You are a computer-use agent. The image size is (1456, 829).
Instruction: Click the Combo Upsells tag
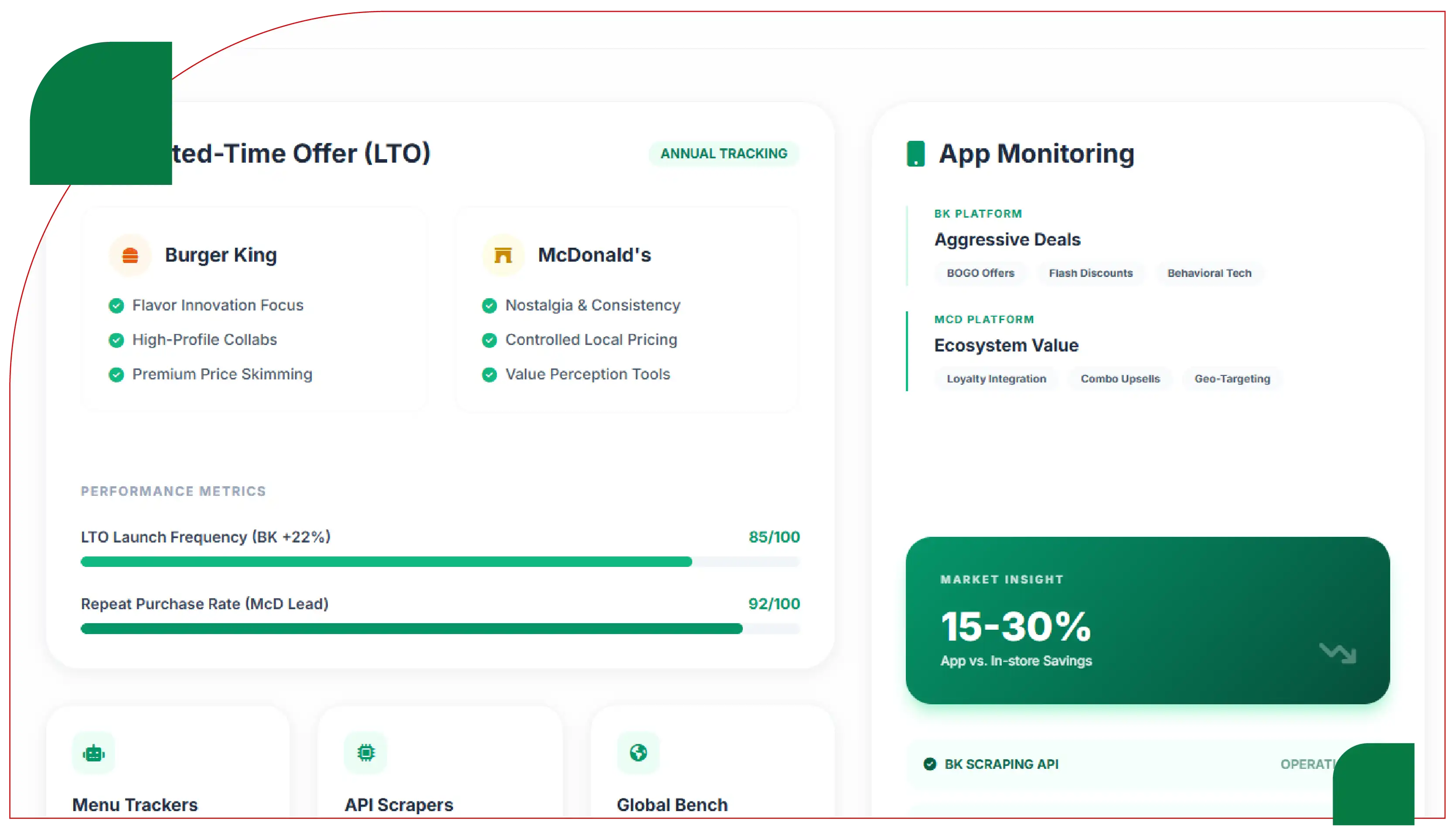click(1120, 379)
